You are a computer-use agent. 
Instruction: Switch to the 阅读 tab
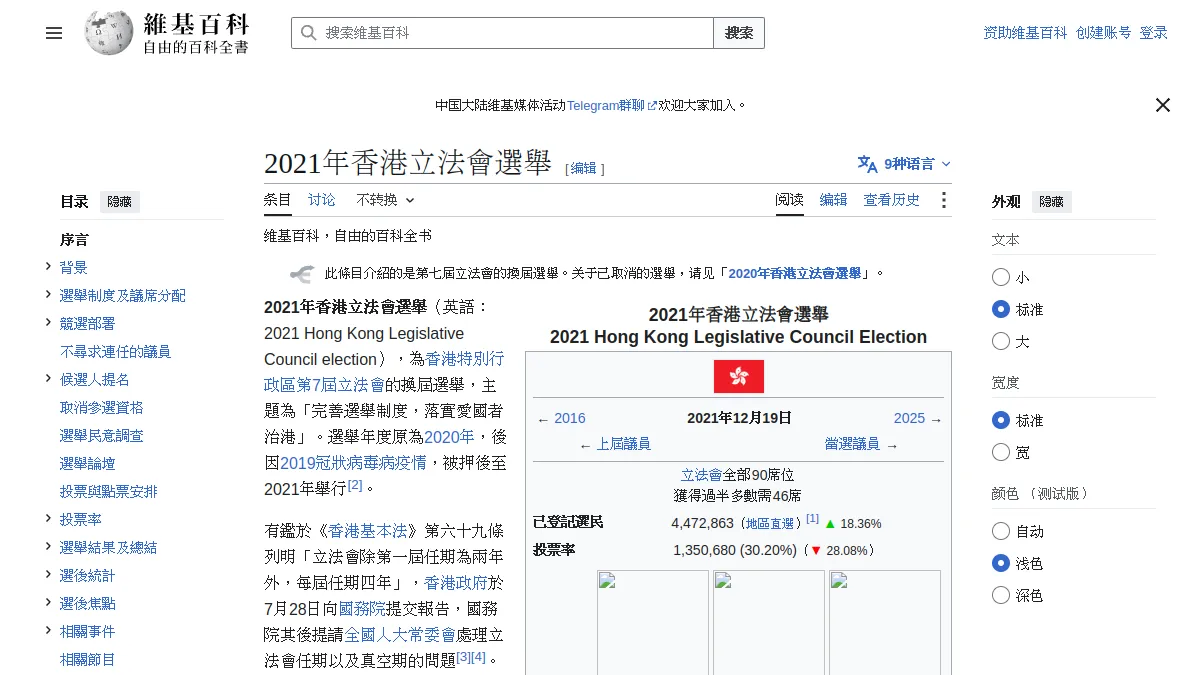[790, 200]
